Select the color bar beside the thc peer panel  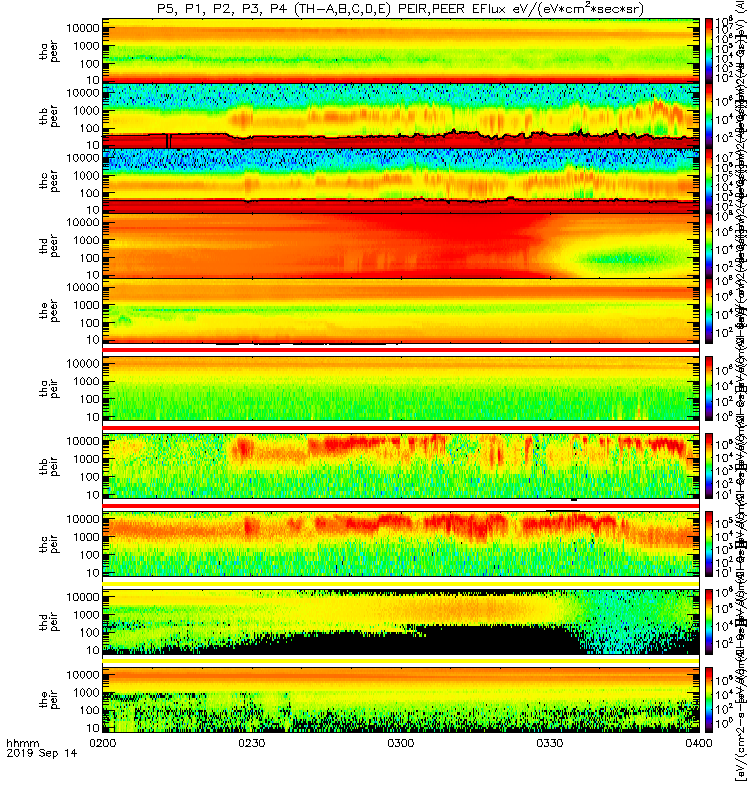[x=709, y=181]
